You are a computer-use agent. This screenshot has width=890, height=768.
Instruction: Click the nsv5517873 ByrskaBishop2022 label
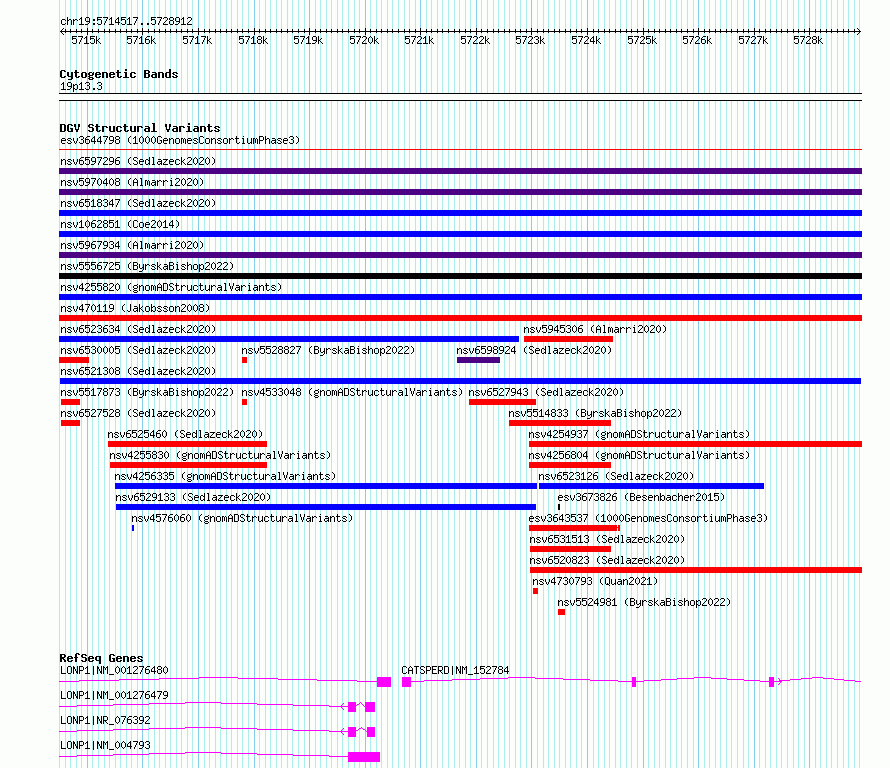click(147, 392)
